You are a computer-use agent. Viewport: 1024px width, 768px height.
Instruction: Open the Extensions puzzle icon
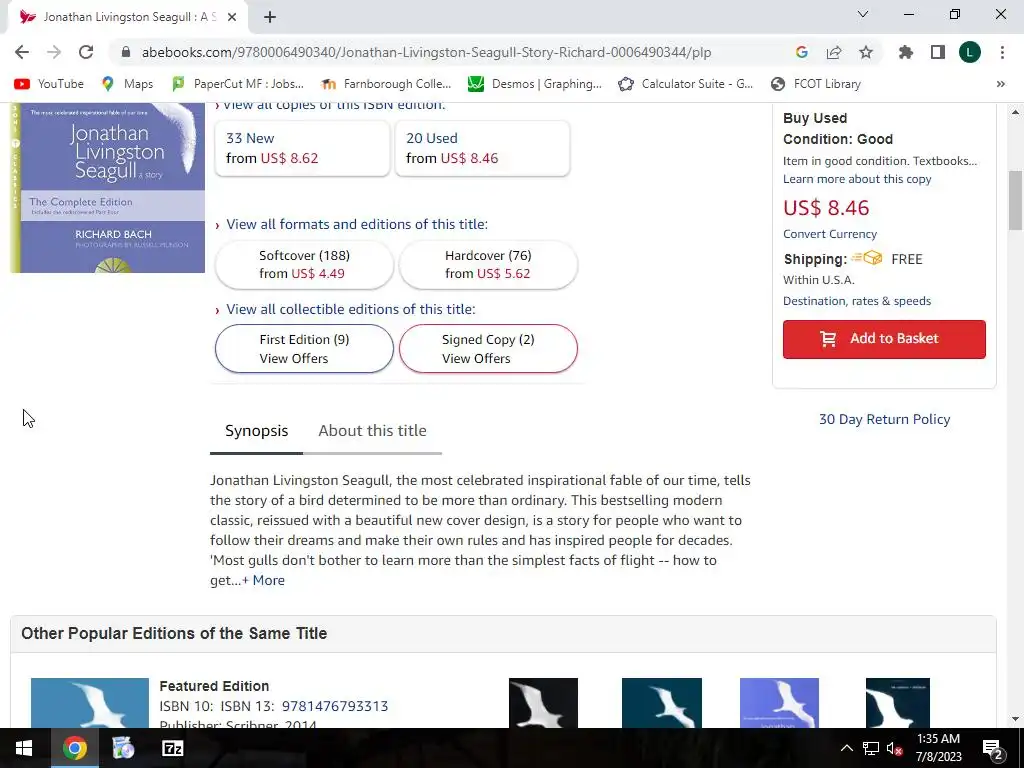[x=905, y=52]
